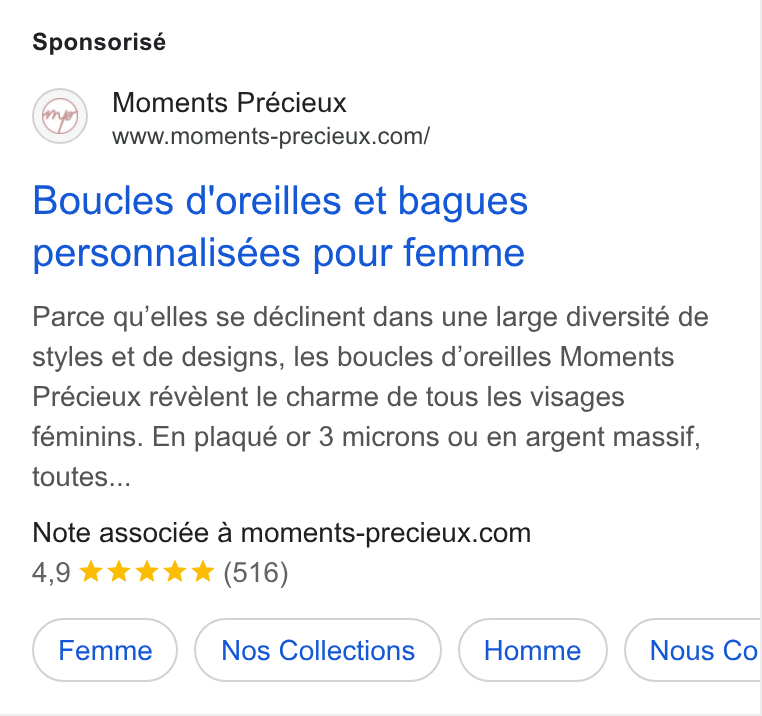The height and width of the screenshot is (716, 762).
Task: Click the third yellow rating star
Action: click(147, 572)
